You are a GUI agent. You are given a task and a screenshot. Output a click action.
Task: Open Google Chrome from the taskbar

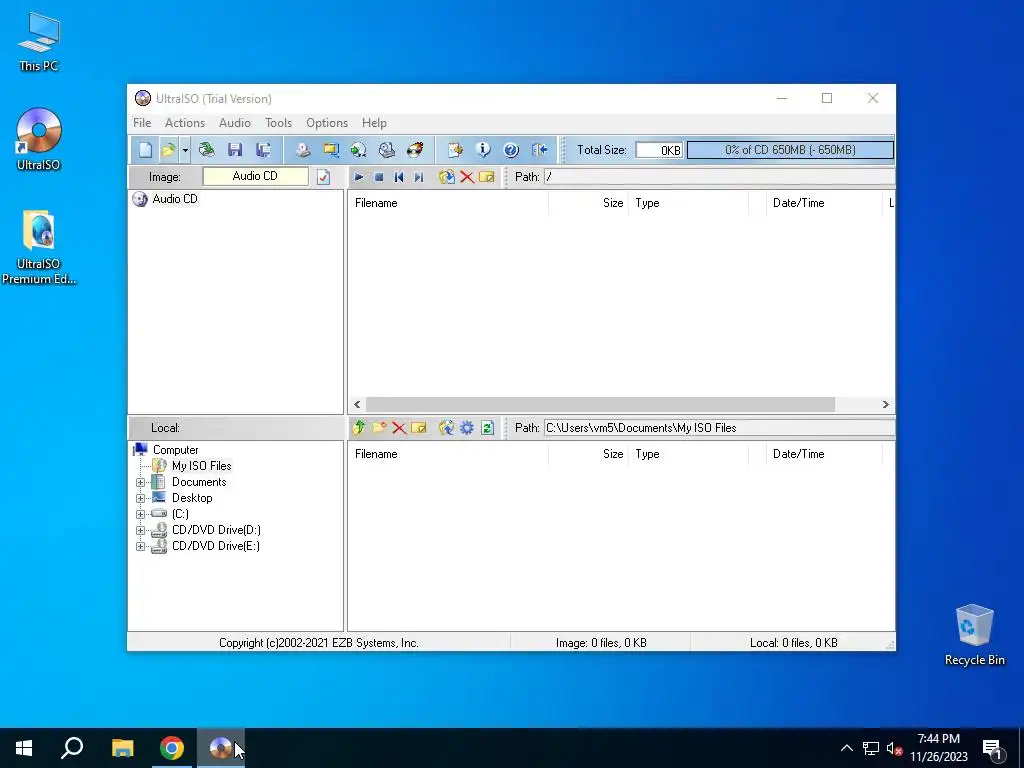[172, 748]
